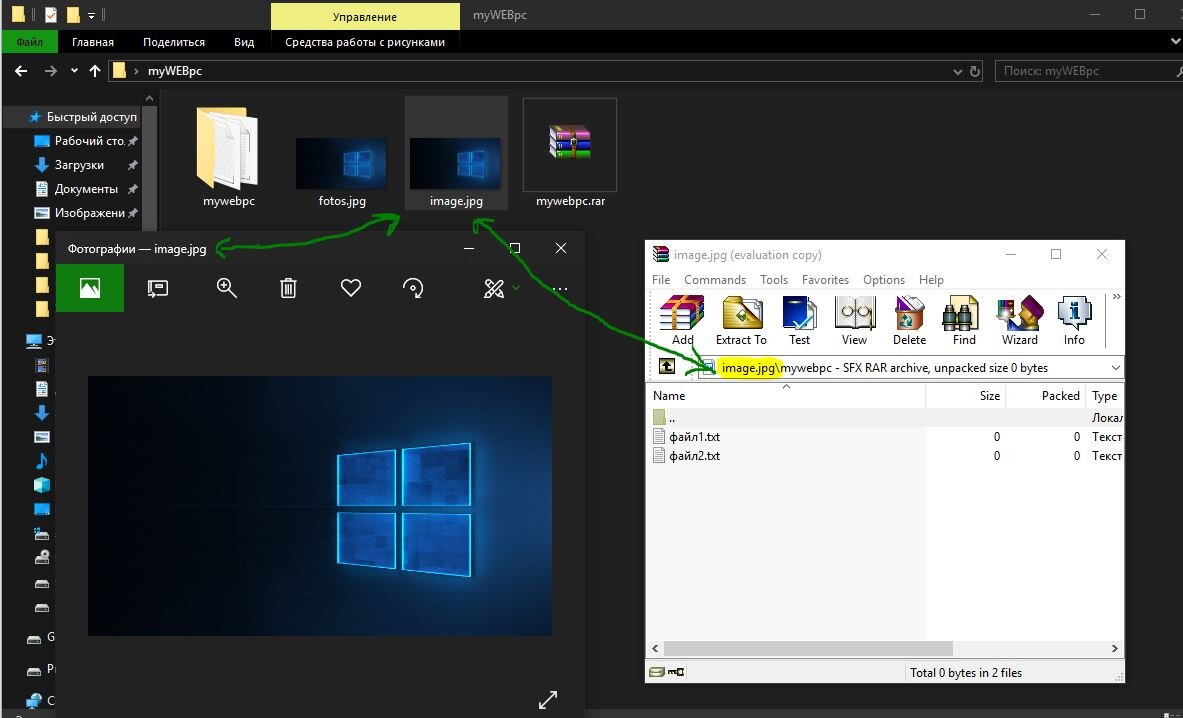The height and width of the screenshot is (718, 1183).
Task: Click the Find binoculars icon in WinRAR
Action: tap(963, 321)
